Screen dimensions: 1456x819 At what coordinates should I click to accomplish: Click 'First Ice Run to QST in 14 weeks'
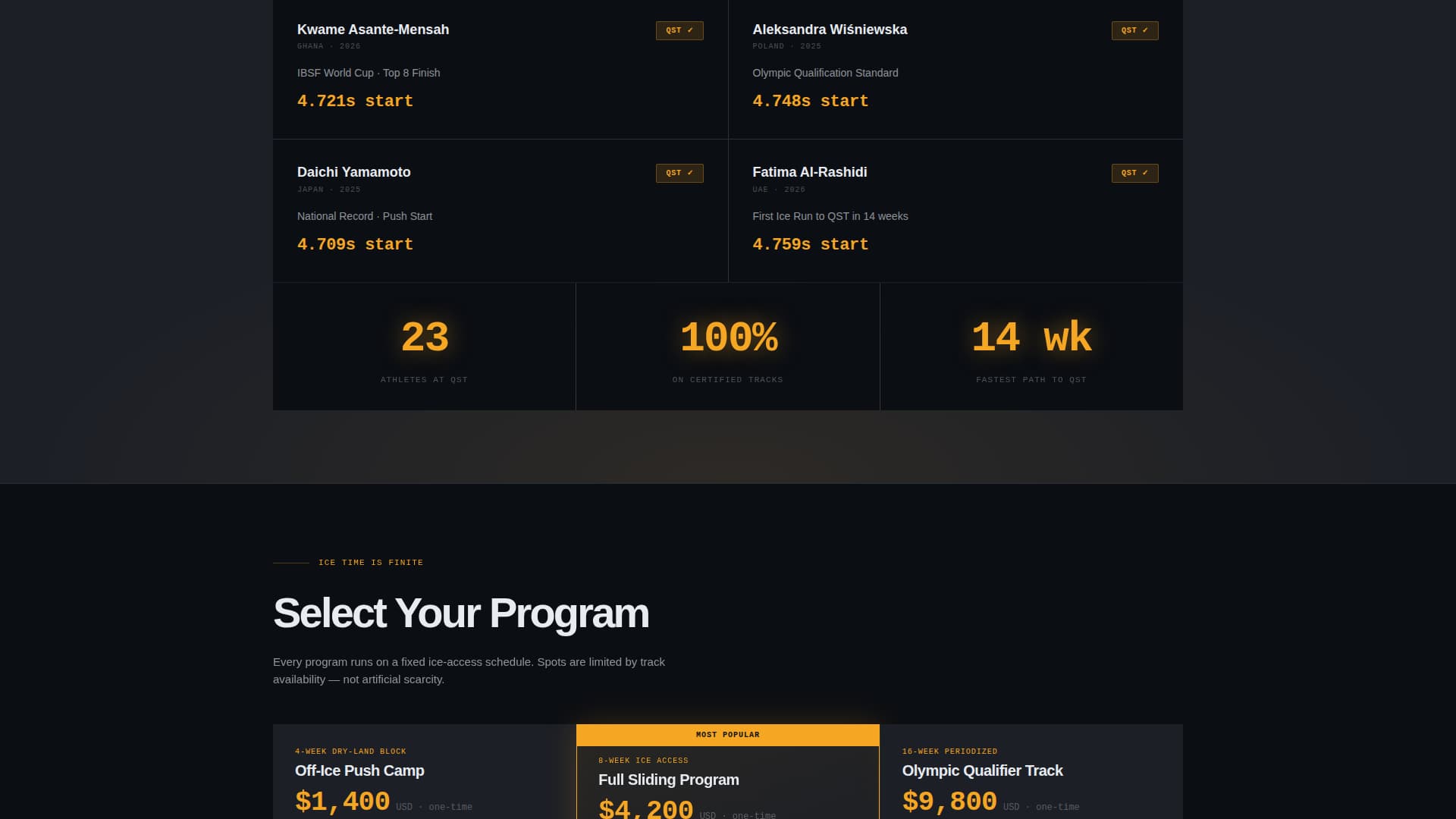click(830, 216)
